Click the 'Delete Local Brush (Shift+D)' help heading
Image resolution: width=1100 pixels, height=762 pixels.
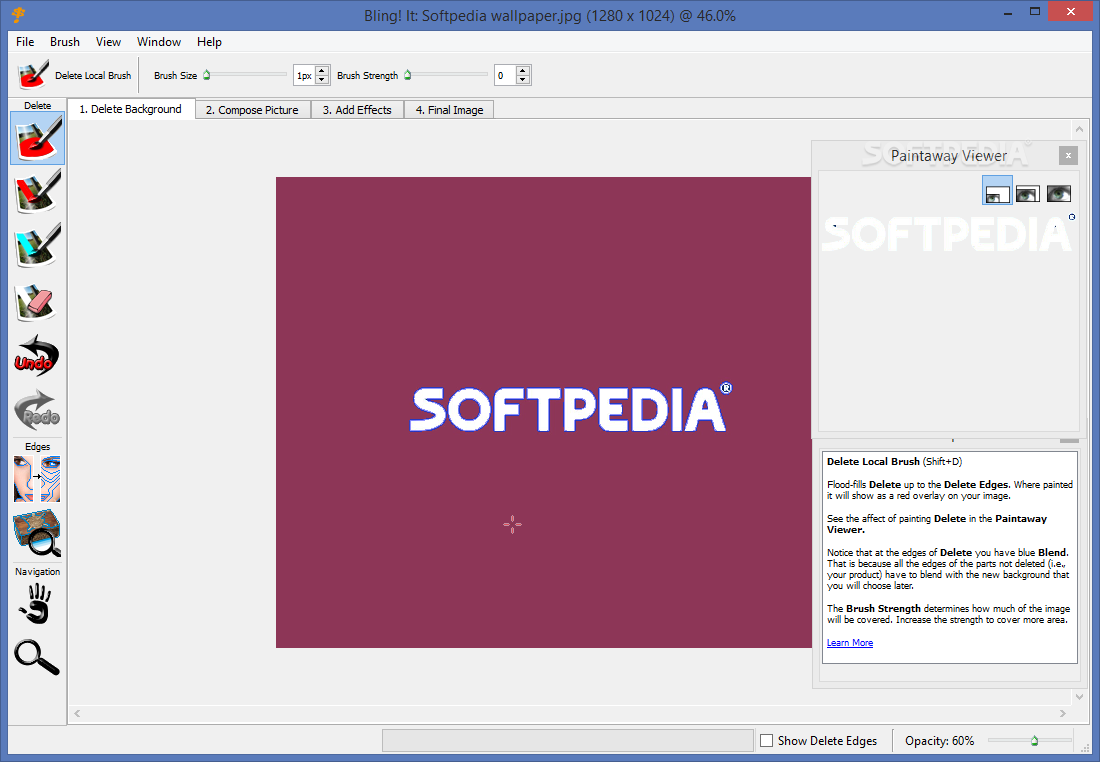coord(894,462)
